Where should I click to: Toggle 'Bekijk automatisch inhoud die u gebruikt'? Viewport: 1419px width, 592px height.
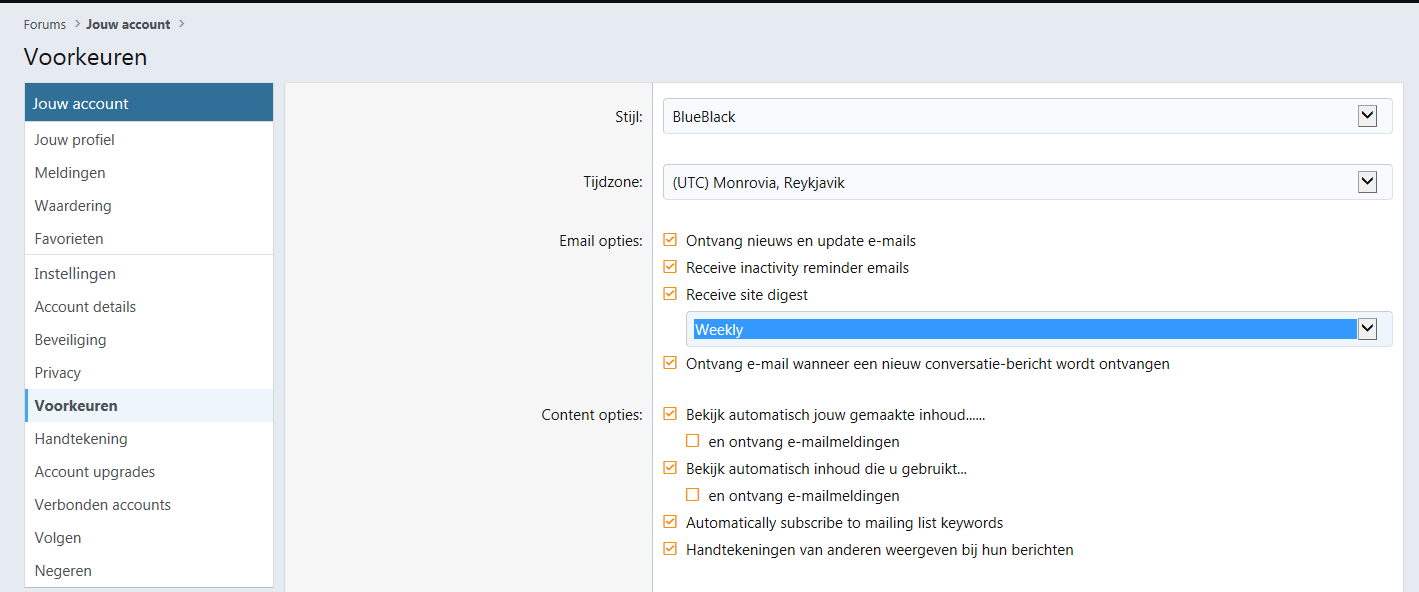[x=670, y=467]
